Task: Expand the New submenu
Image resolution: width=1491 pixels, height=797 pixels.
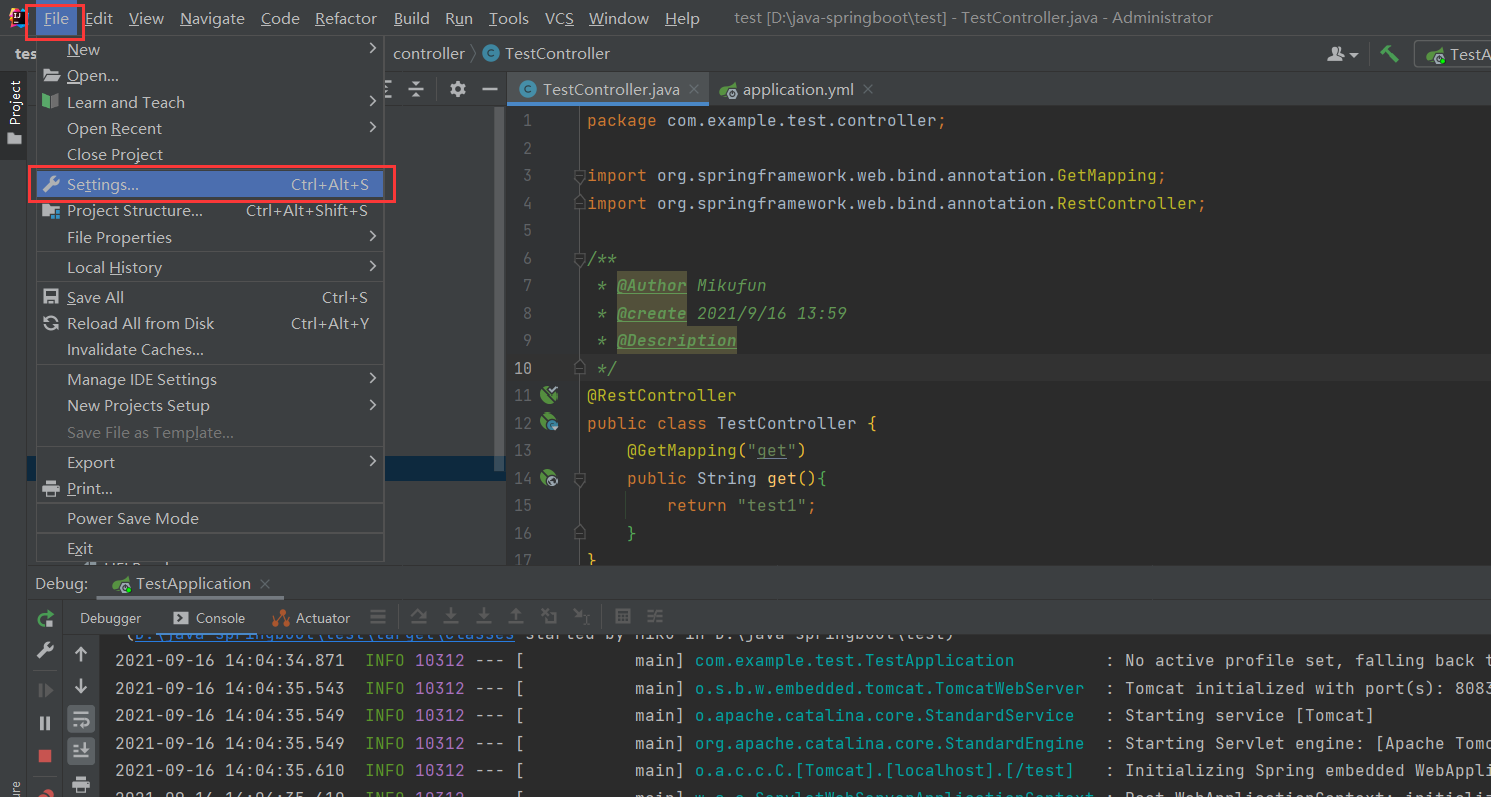Action: pyautogui.click(x=210, y=50)
